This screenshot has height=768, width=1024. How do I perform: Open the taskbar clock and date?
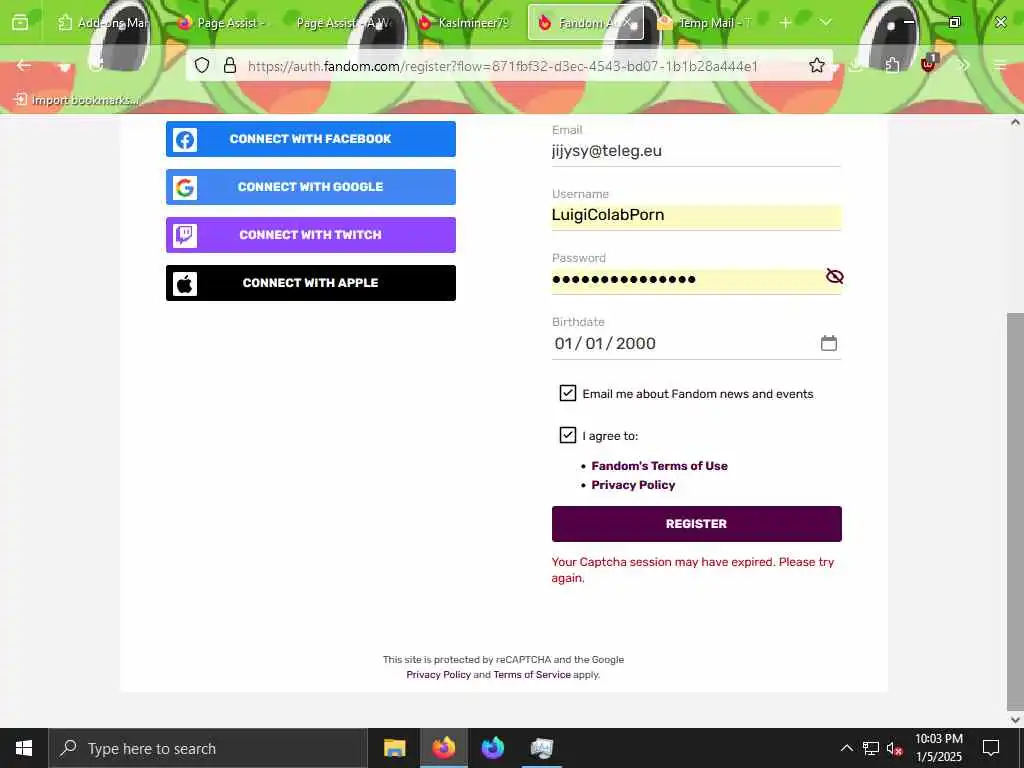tap(938, 748)
